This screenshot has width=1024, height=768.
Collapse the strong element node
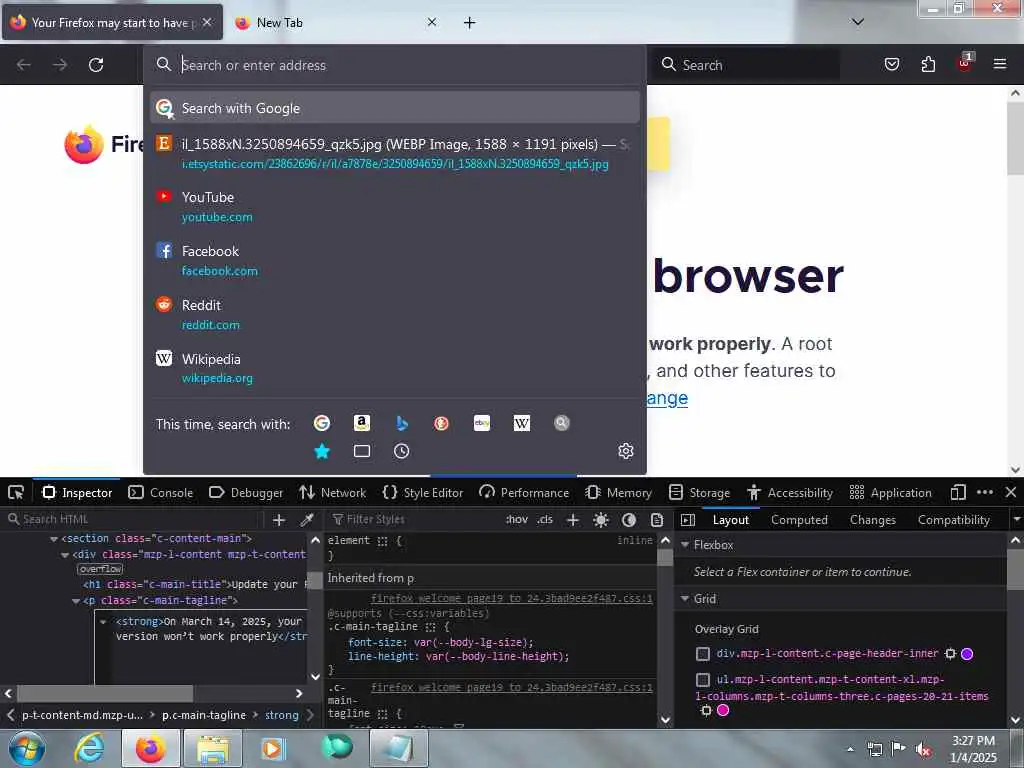pyautogui.click(x=103, y=622)
